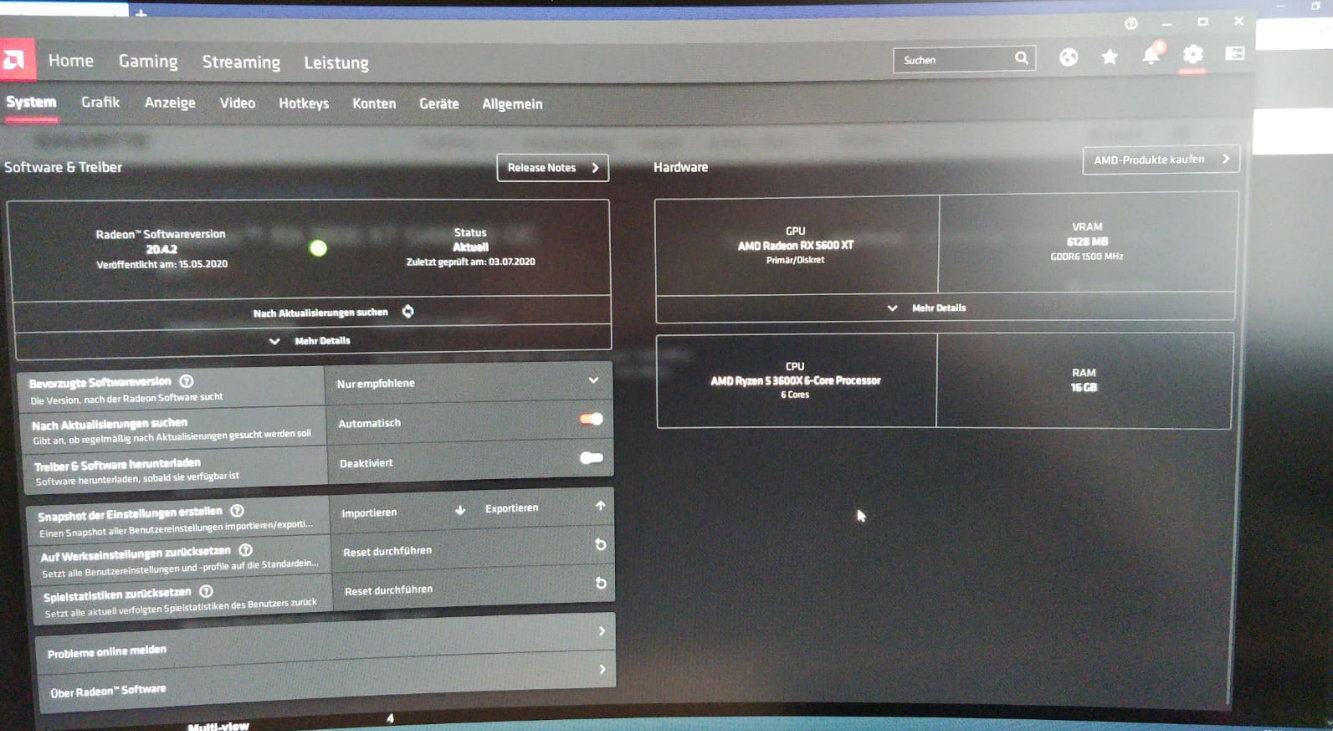The height and width of the screenshot is (731, 1333).
Task: Click help icon next to Snapshot der Einstellungen erstellen
Action: [237, 511]
